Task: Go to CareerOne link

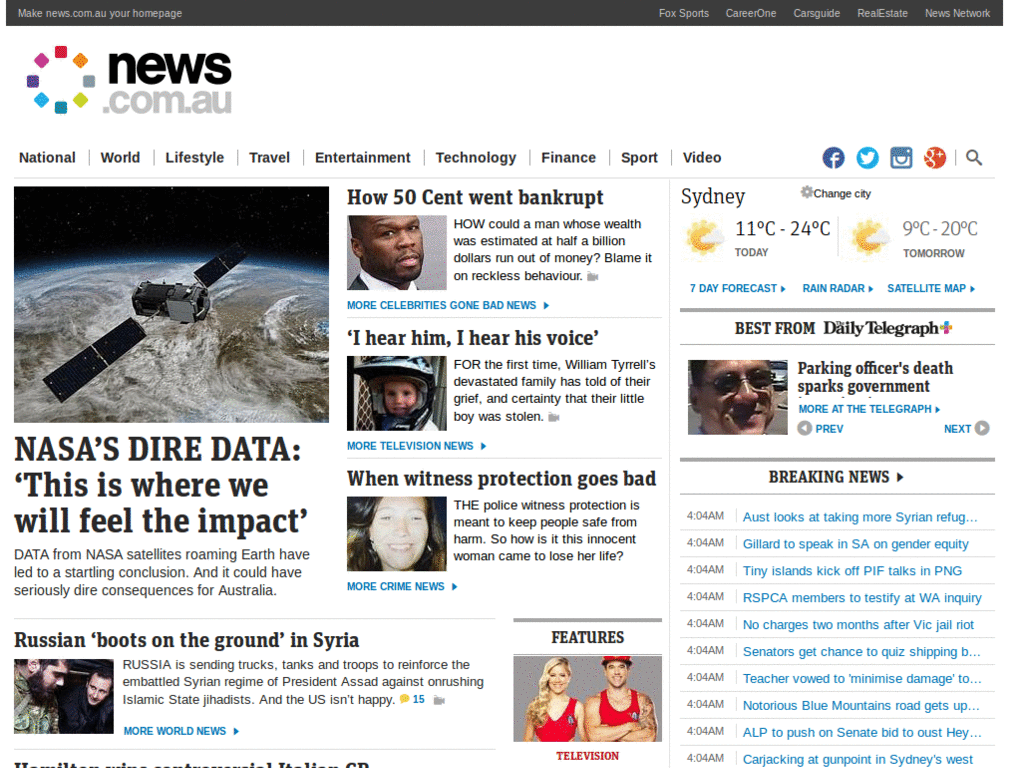Action: pos(751,13)
